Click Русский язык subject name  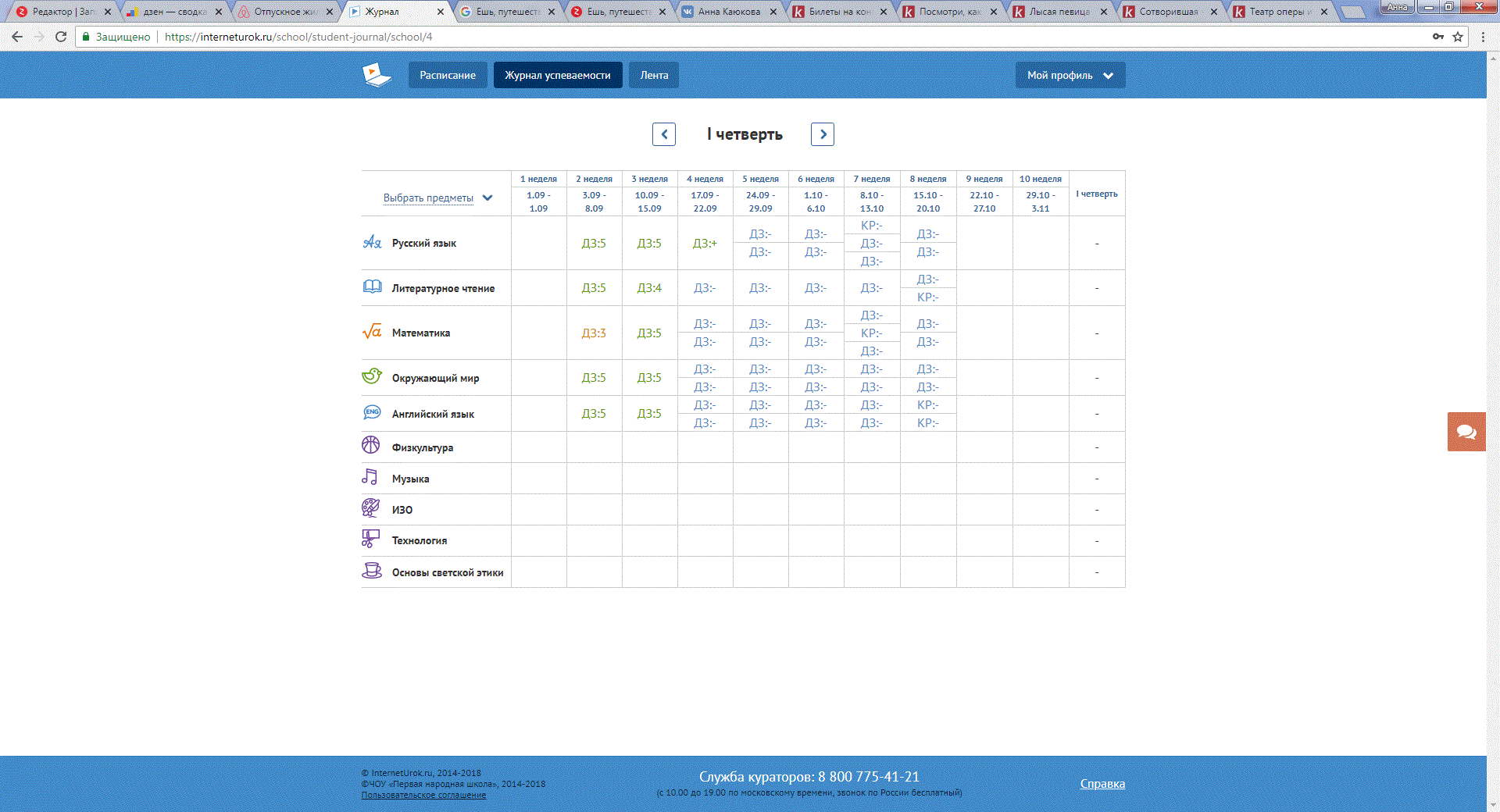click(424, 244)
